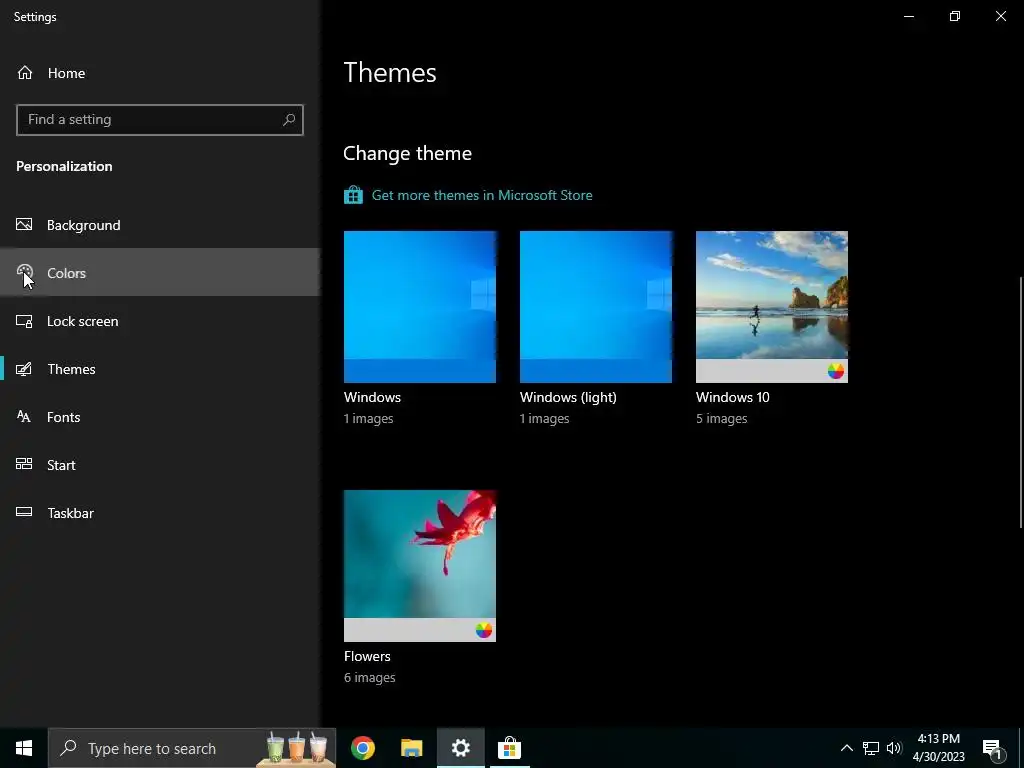
Task: Go to Home in Settings
Action: [160, 72]
